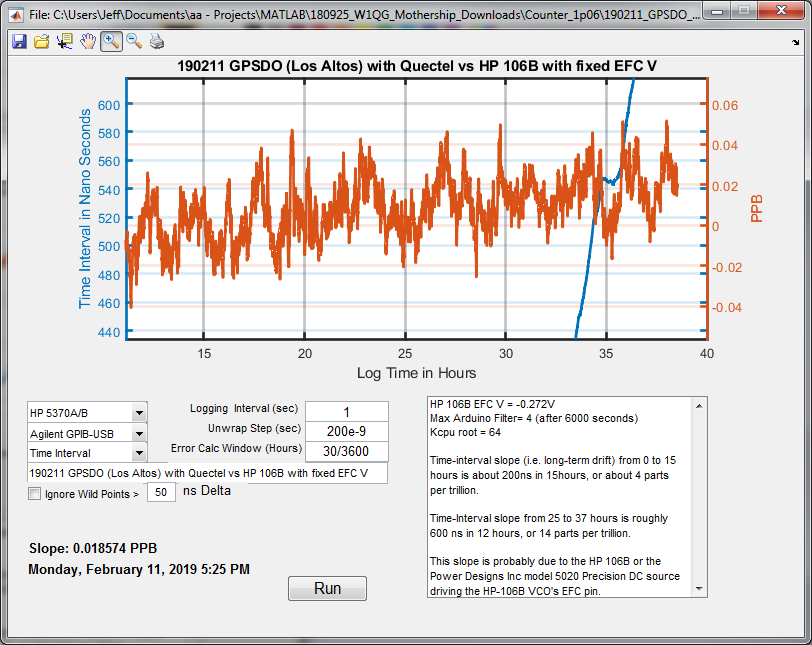
Task: Toggle the Zoom In magnifier tool
Action: point(111,41)
